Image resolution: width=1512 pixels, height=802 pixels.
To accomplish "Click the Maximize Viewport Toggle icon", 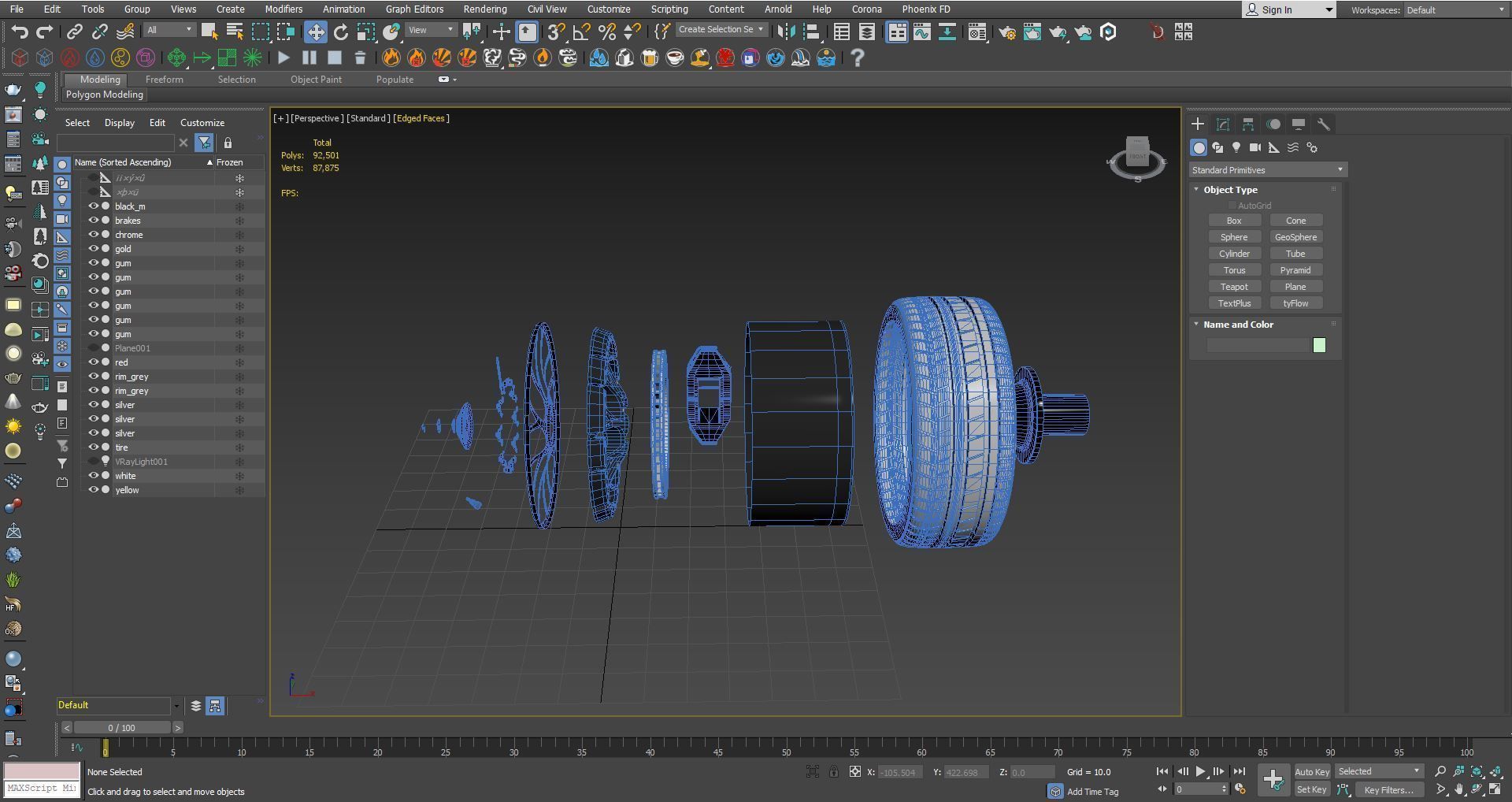I will [x=1495, y=789].
